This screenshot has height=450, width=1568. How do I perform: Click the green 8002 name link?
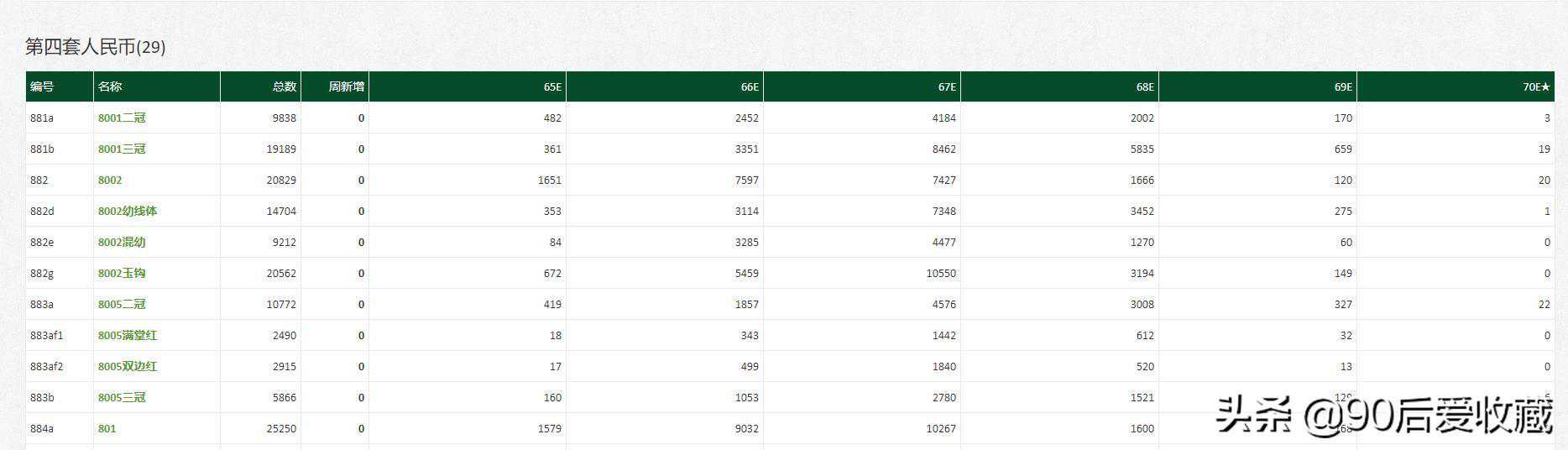pos(110,181)
